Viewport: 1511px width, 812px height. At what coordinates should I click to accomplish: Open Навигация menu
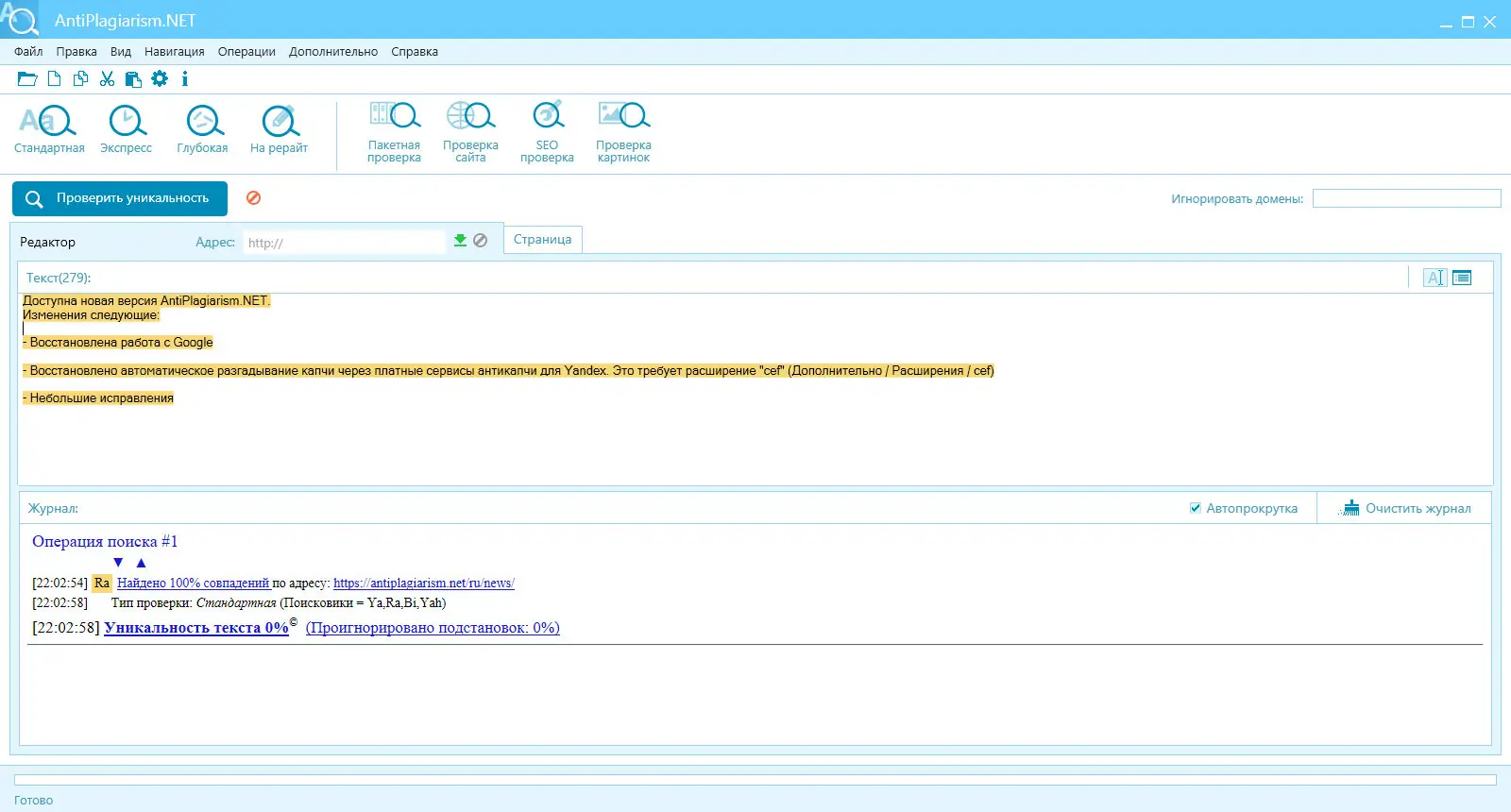click(175, 52)
